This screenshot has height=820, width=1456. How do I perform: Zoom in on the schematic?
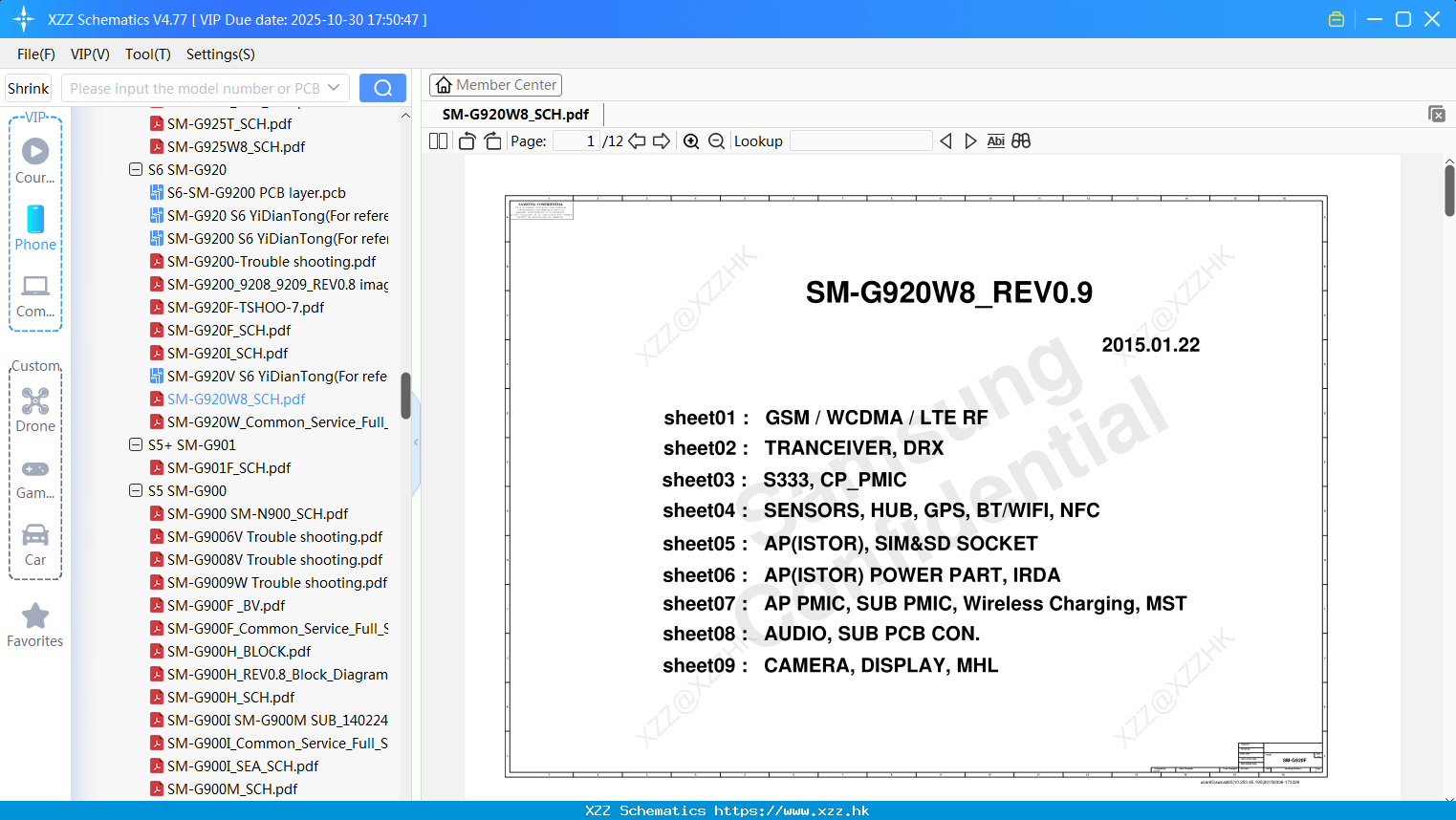pyautogui.click(x=691, y=141)
